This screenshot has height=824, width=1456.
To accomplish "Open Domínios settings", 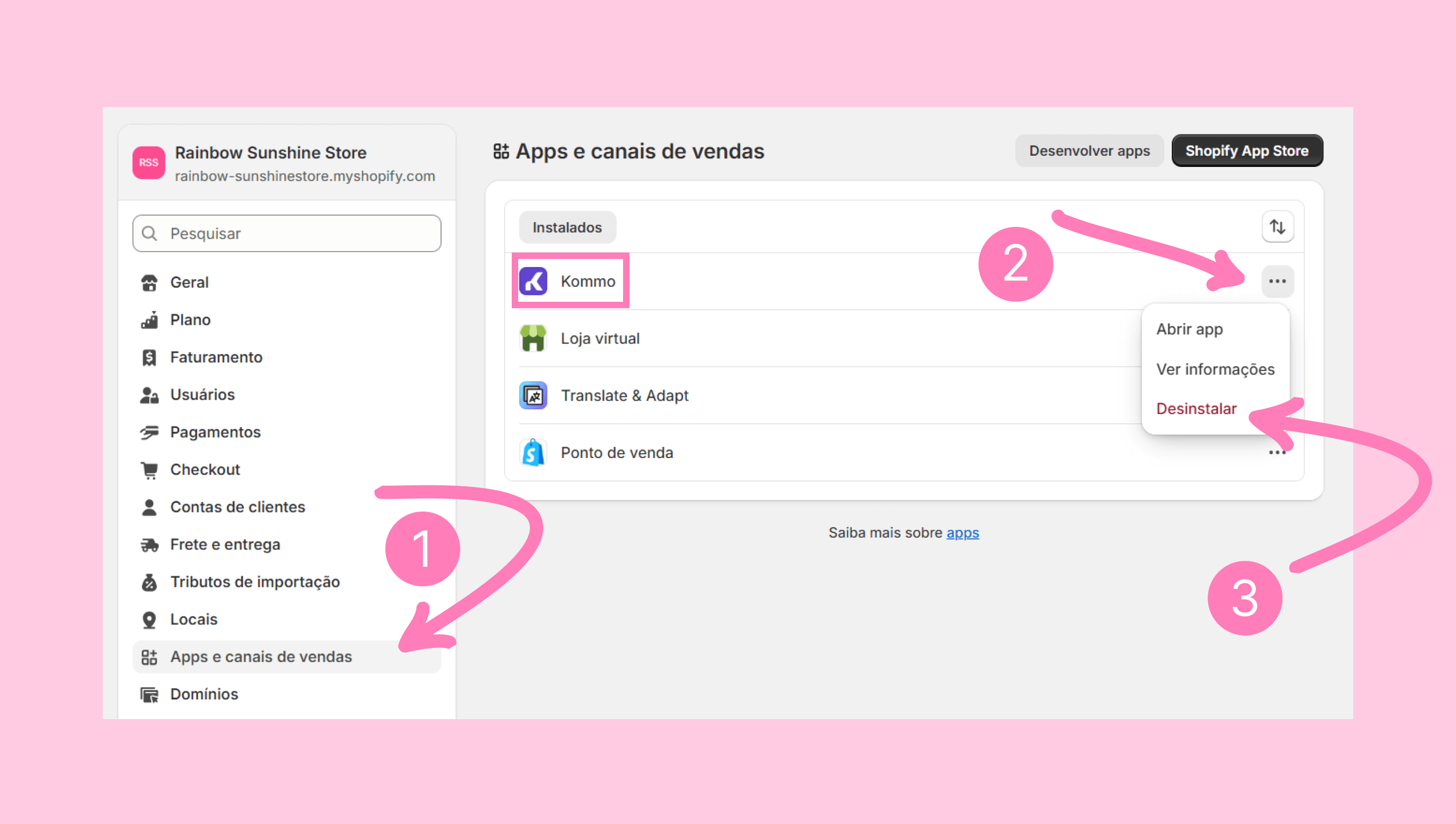I will point(286,695).
